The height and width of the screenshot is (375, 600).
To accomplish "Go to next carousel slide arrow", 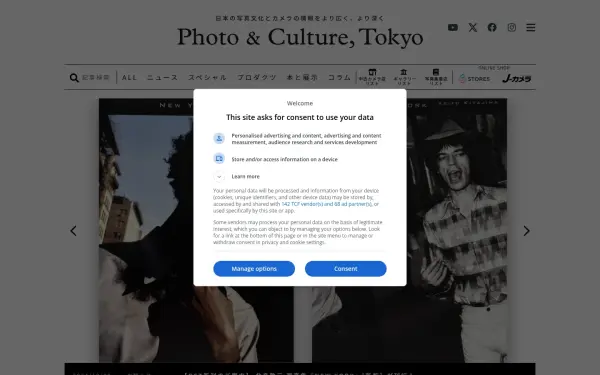I will 527,231.
